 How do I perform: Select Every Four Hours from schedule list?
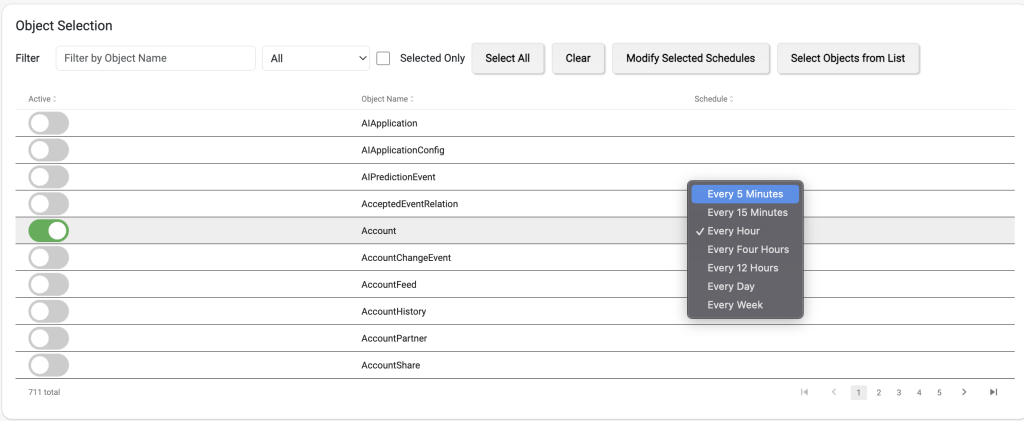[745, 249]
